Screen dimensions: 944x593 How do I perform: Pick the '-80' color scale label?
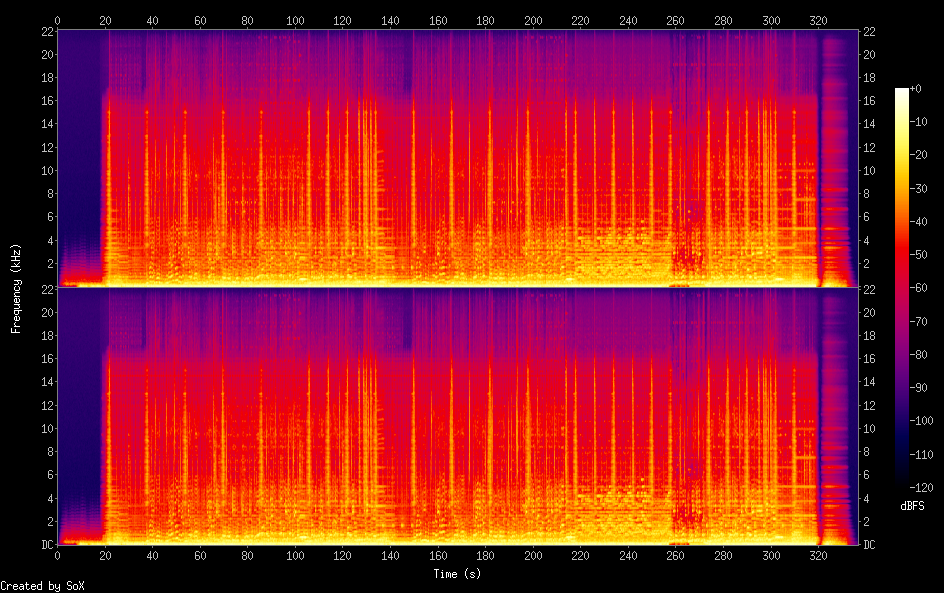click(918, 355)
